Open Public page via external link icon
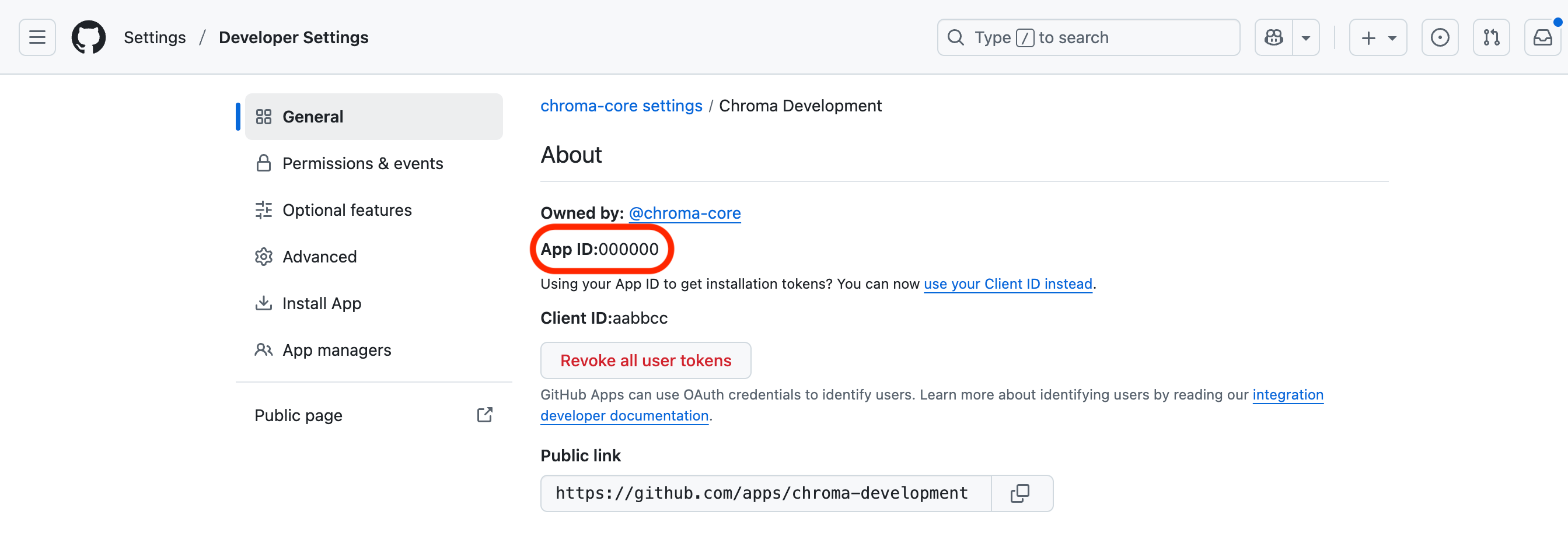Viewport: 1568px width, 557px height. (x=484, y=415)
